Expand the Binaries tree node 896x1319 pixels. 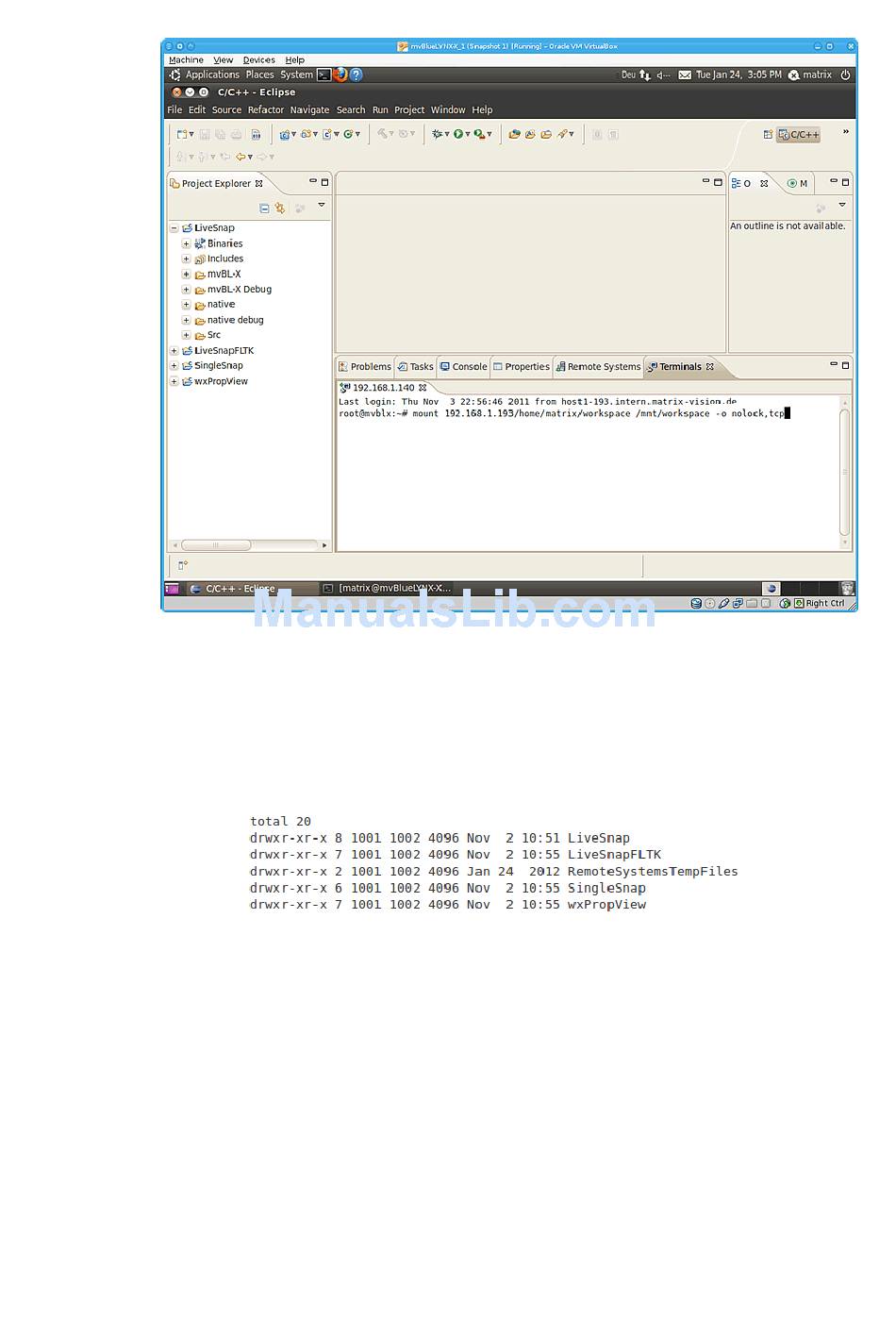(x=186, y=243)
